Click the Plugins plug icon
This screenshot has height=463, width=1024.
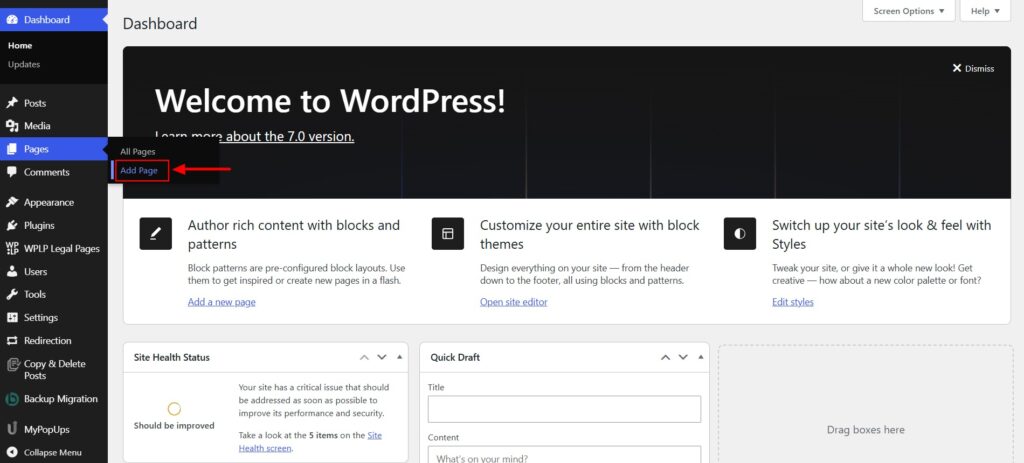(x=12, y=225)
